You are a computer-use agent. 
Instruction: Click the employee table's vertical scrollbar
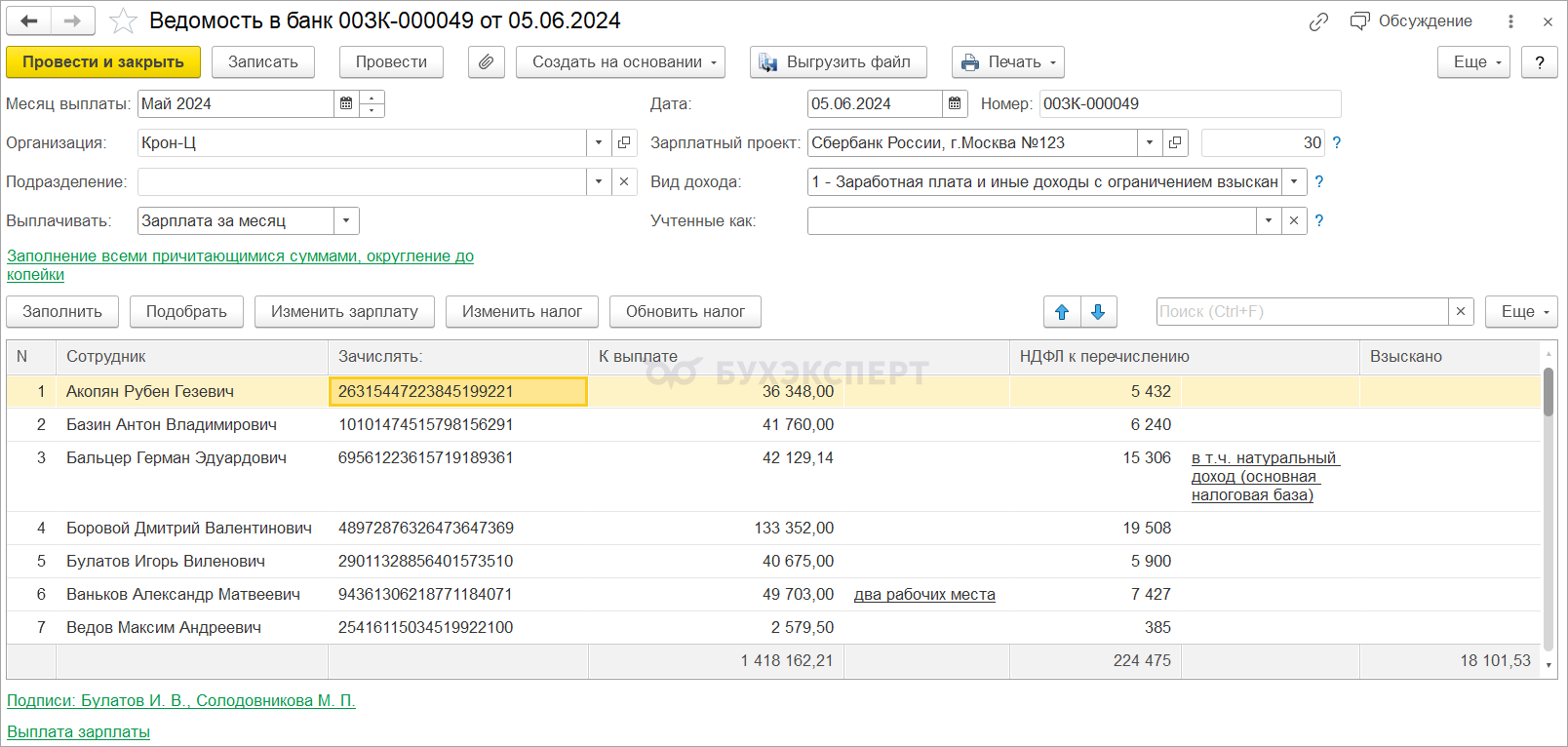pyautogui.click(x=1548, y=488)
